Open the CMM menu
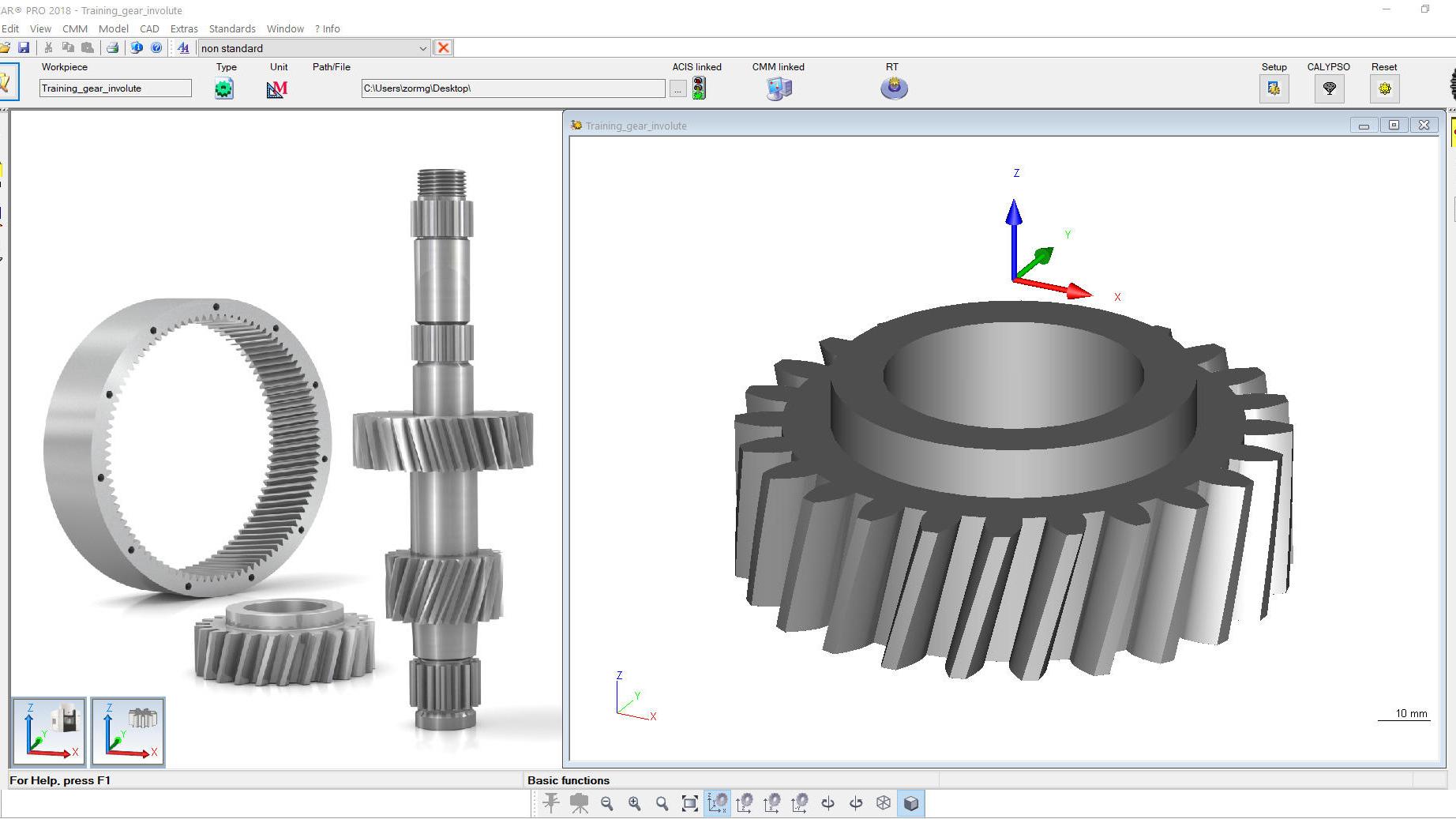The height and width of the screenshot is (819, 1456). (75, 28)
